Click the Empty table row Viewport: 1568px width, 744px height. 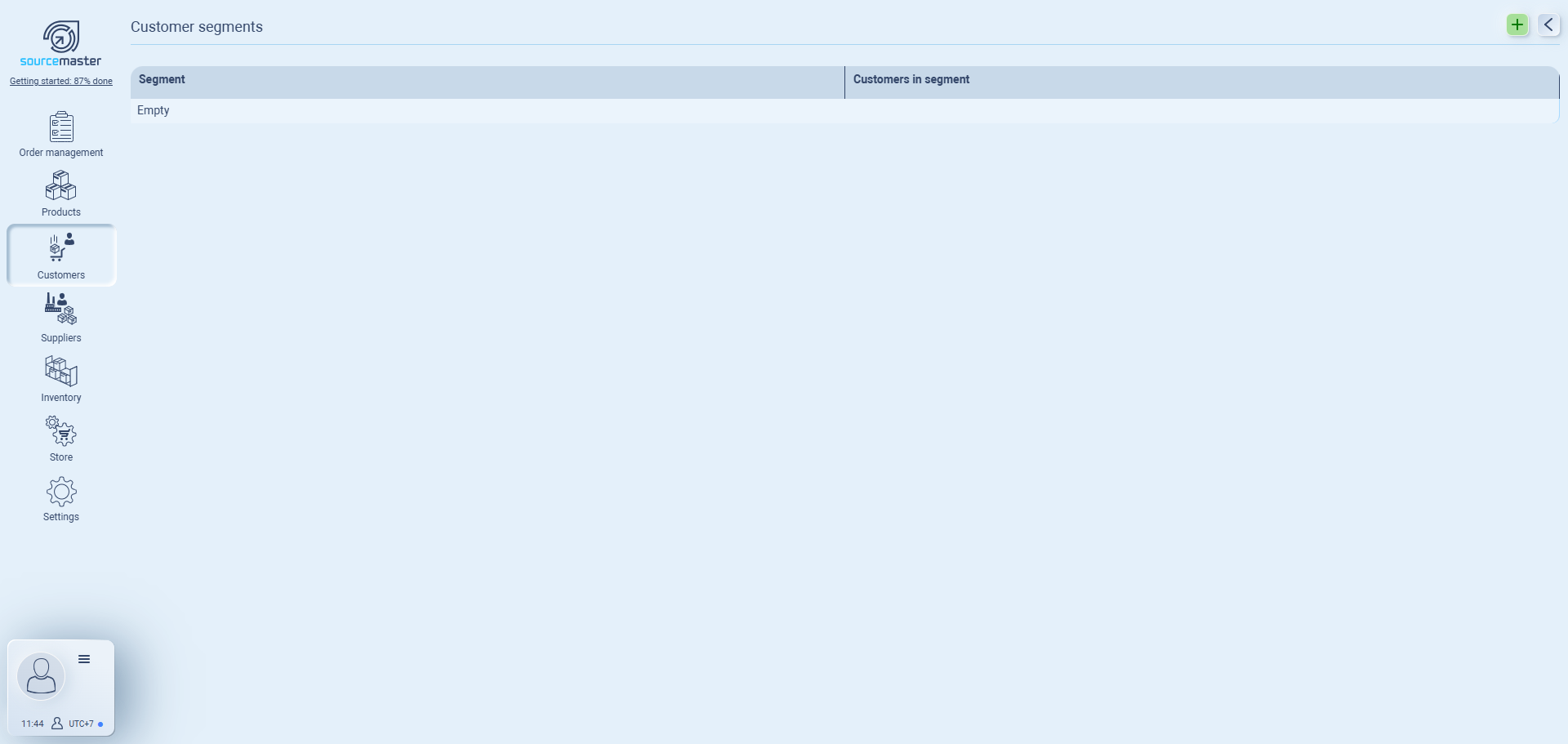(844, 111)
